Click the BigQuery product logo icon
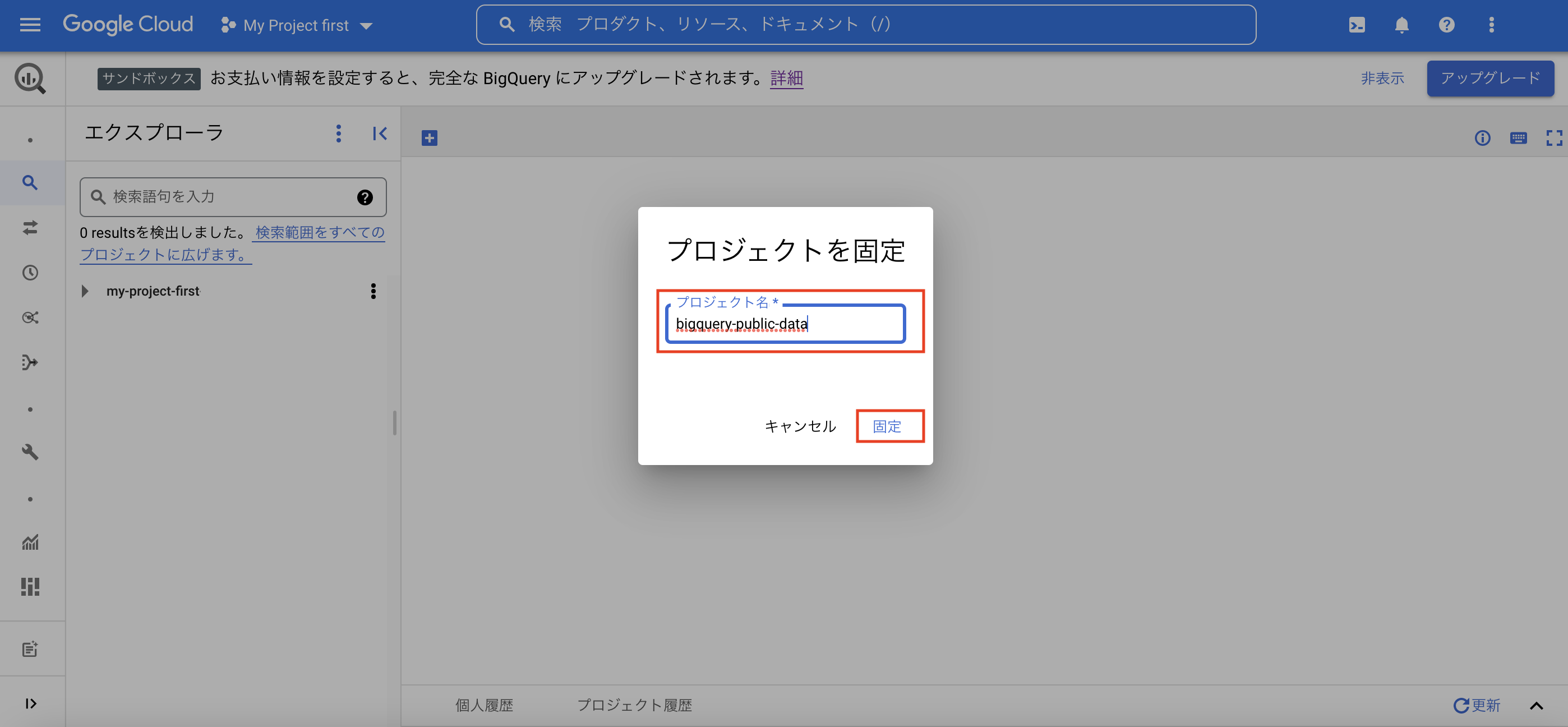The image size is (1568, 727). pos(30,79)
